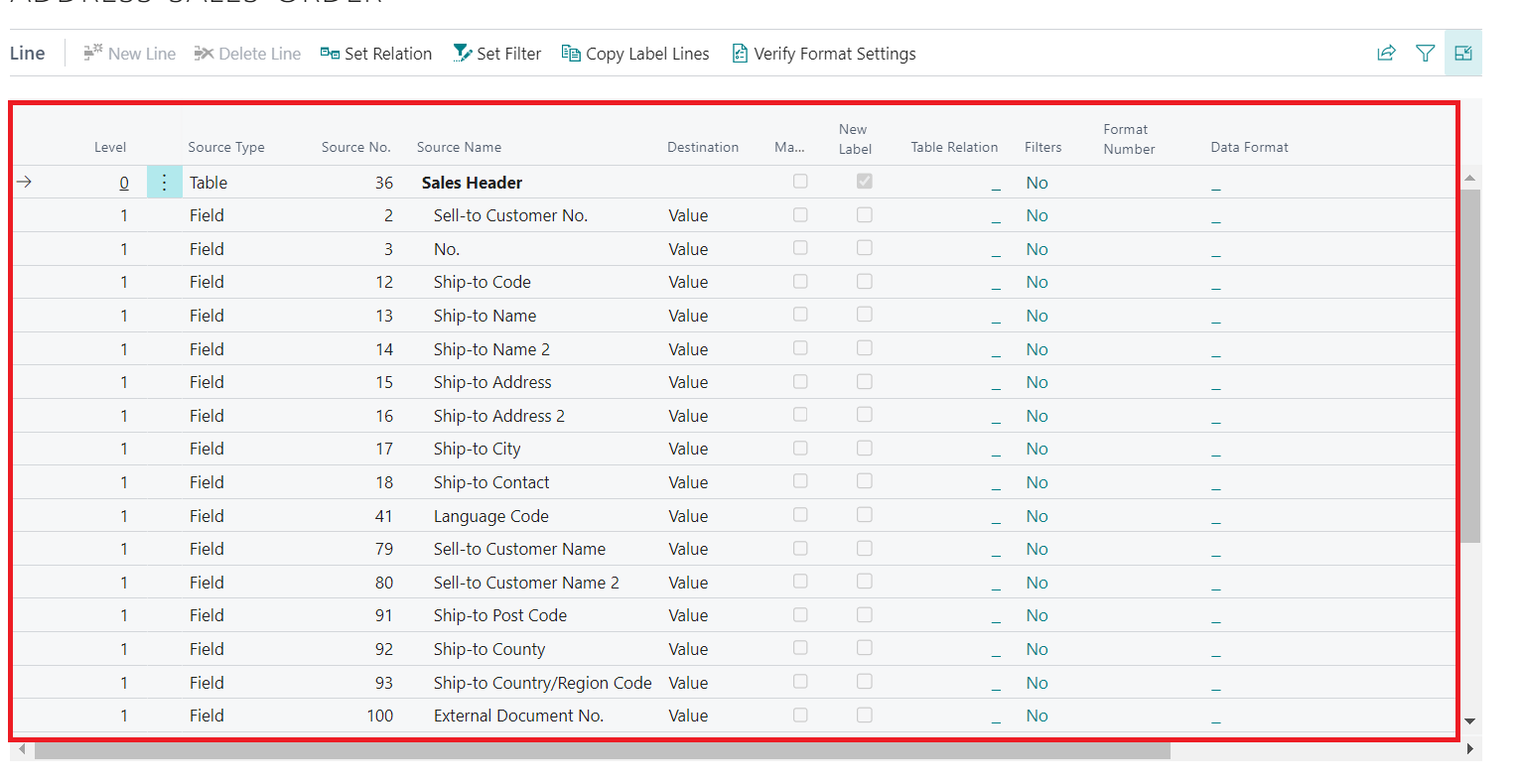Click the horizontal scrollbar thumb
1523x784 pixels.
(x=603, y=750)
